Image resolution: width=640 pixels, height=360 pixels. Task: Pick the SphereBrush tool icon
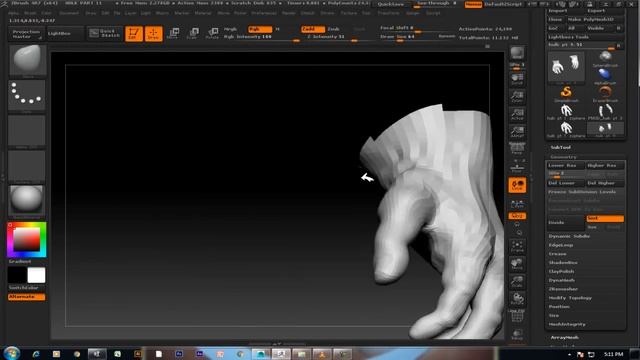(605, 59)
